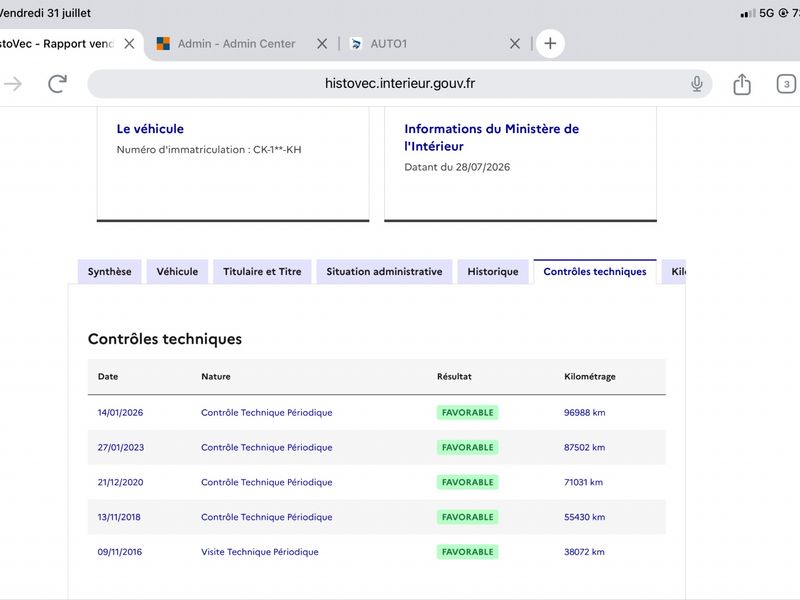Click FAVORABLE badge in 21/12/2020 row
This screenshot has width=800, height=600.
pyautogui.click(x=467, y=482)
